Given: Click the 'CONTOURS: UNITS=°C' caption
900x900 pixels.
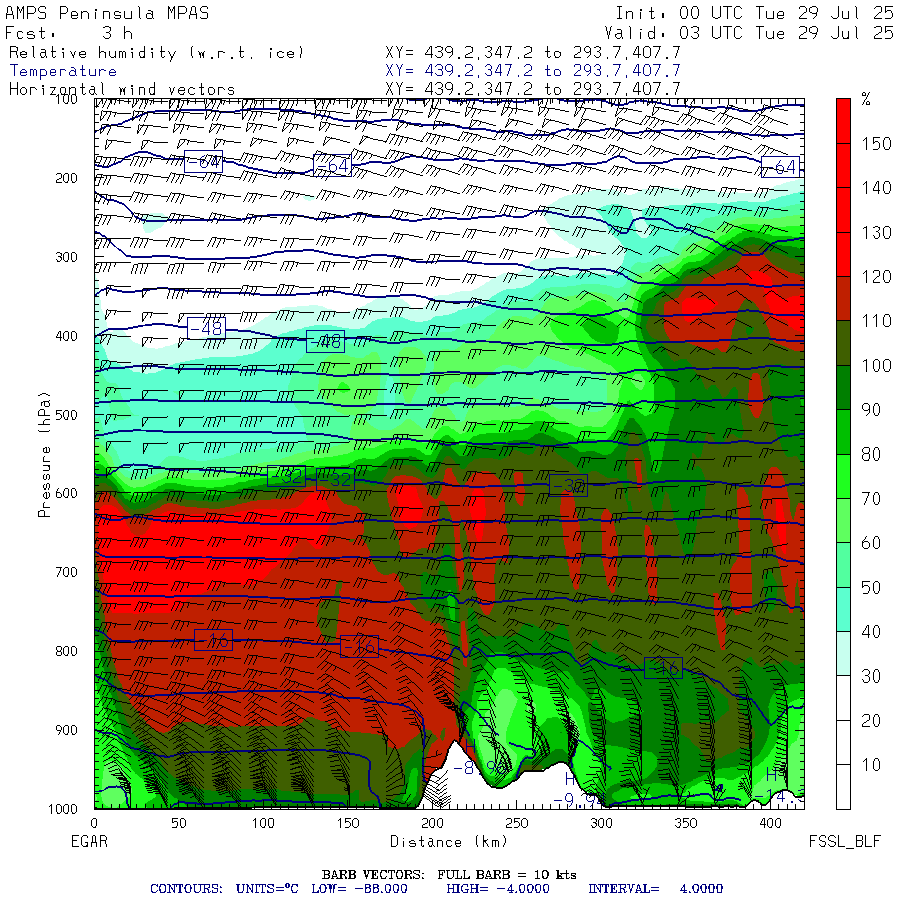Looking at the screenshot, I should (x=224, y=889).
